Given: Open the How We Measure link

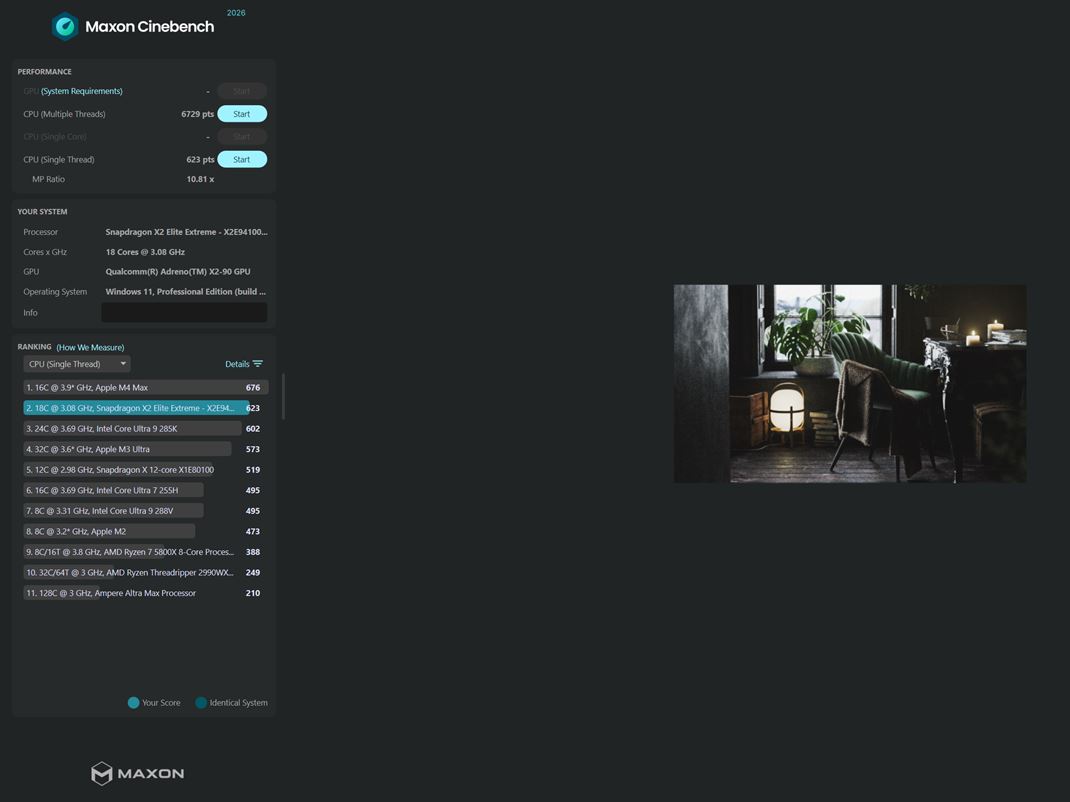Looking at the screenshot, I should [90, 347].
